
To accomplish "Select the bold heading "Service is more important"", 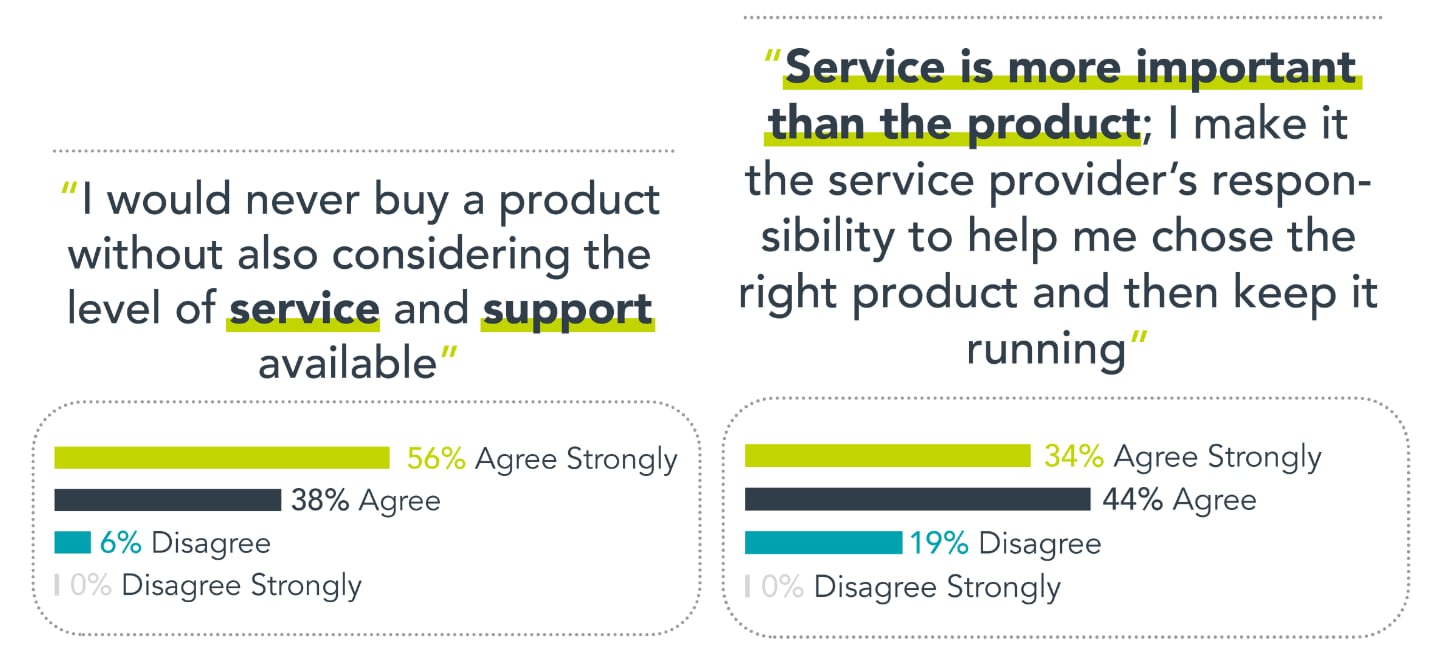I will (x=1071, y=68).
